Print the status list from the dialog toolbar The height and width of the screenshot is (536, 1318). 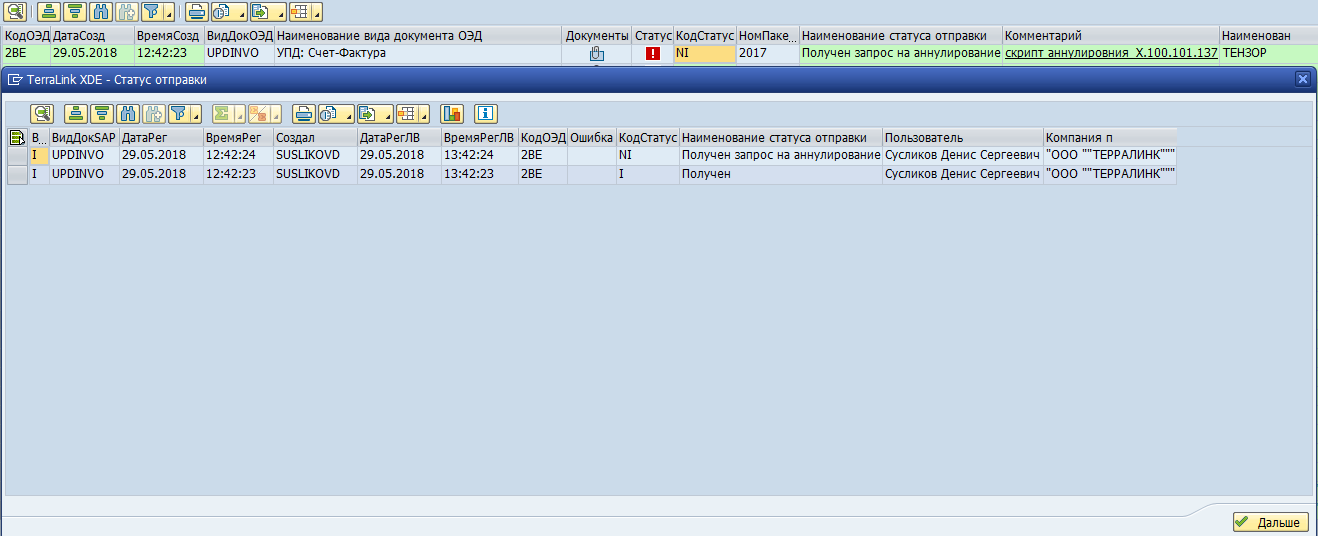[x=303, y=114]
